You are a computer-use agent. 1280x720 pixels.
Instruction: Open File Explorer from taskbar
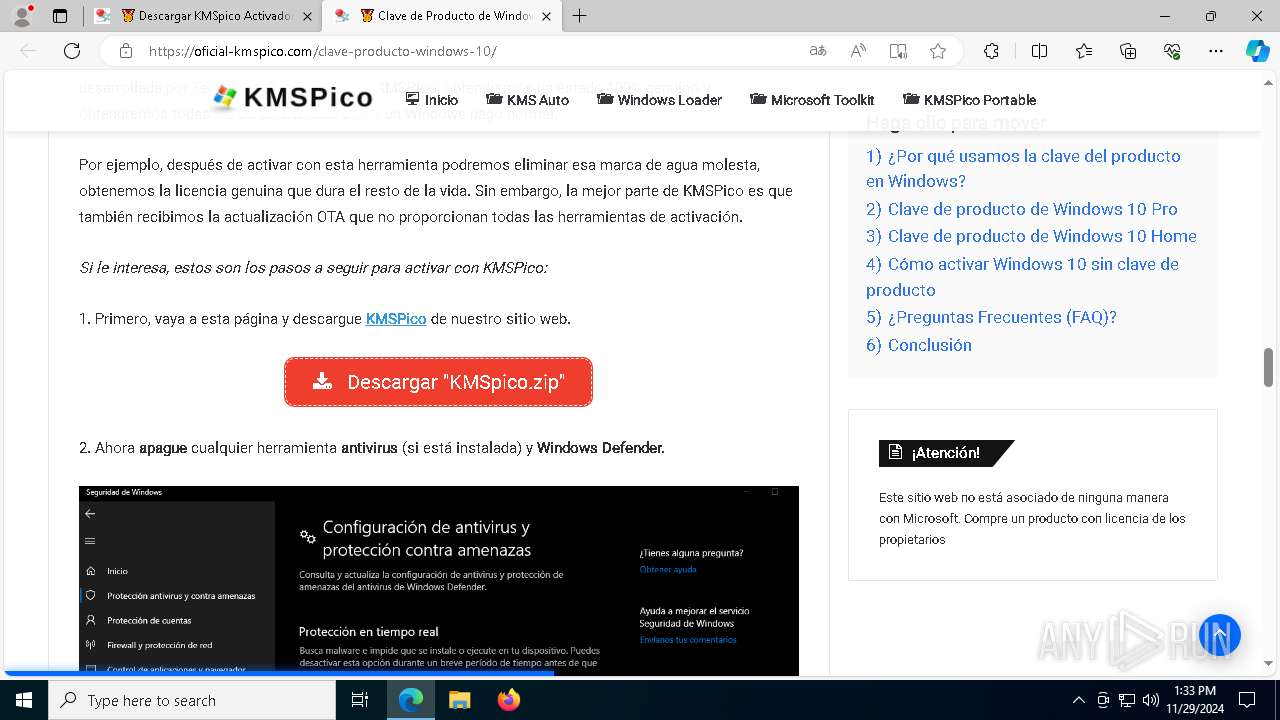pos(459,700)
